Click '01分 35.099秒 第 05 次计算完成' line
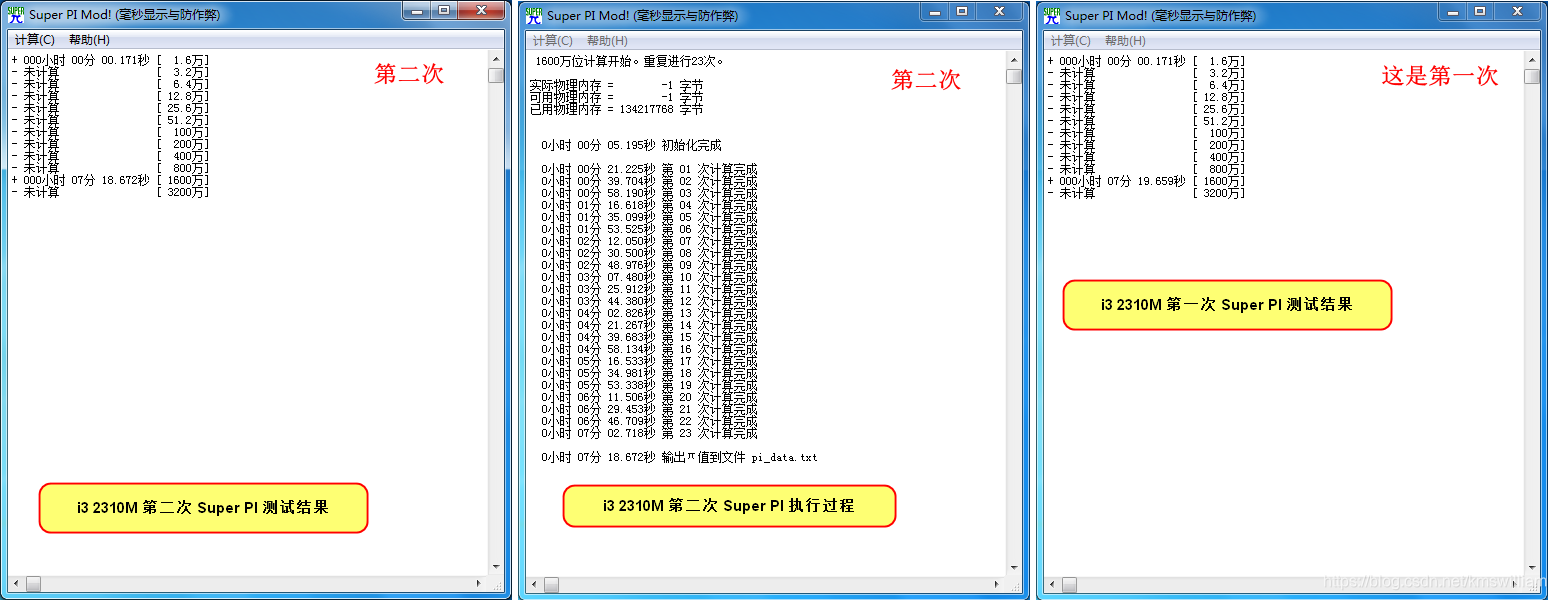This screenshot has height=600, width=1557. pyautogui.click(x=649, y=218)
